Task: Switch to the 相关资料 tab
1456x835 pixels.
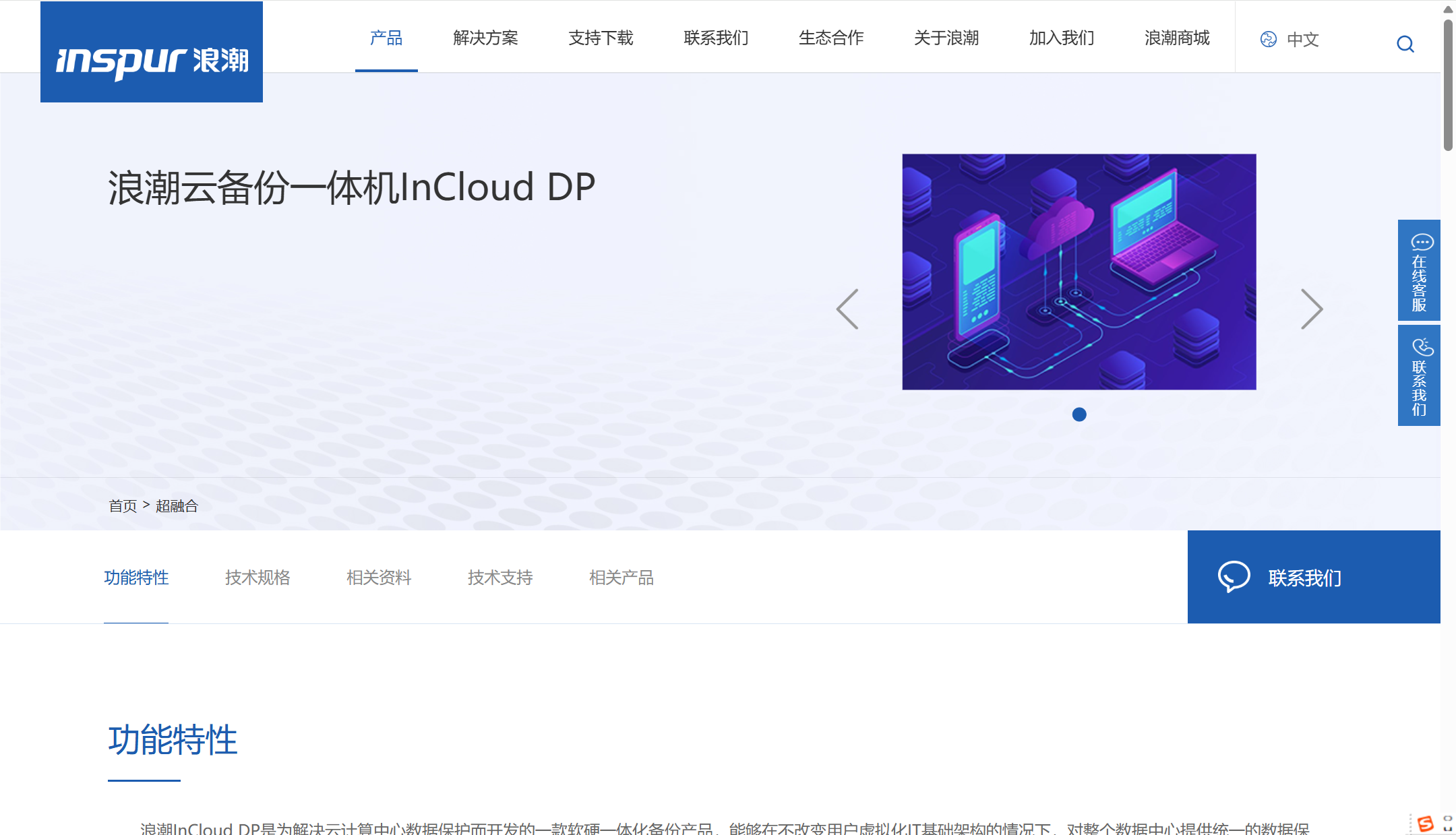Action: pyautogui.click(x=379, y=578)
